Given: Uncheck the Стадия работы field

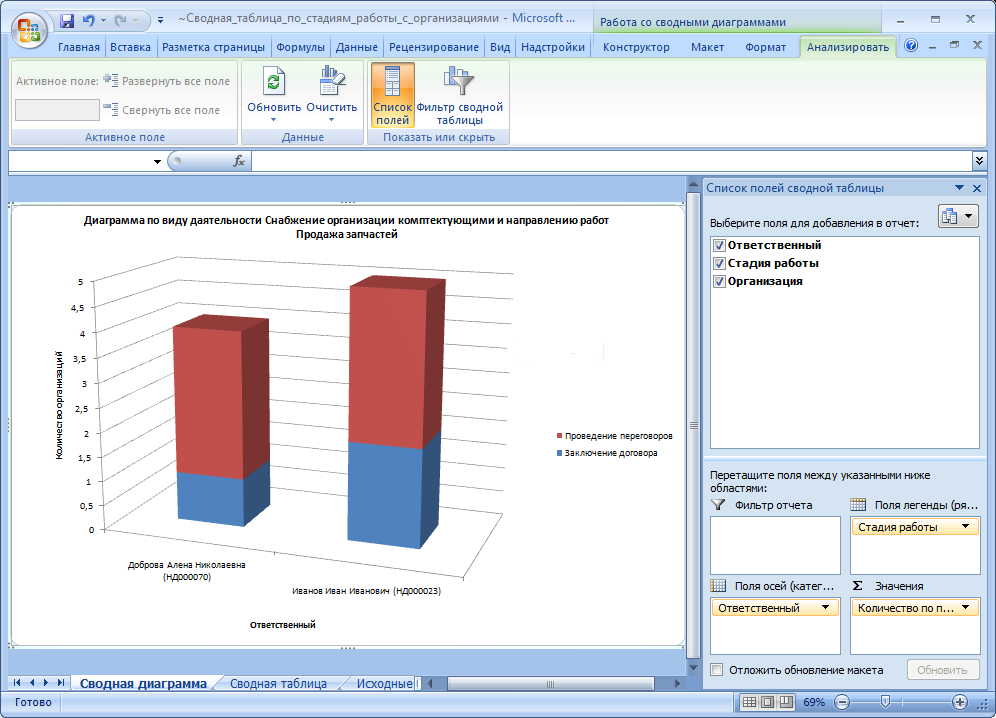Looking at the screenshot, I should coord(720,263).
